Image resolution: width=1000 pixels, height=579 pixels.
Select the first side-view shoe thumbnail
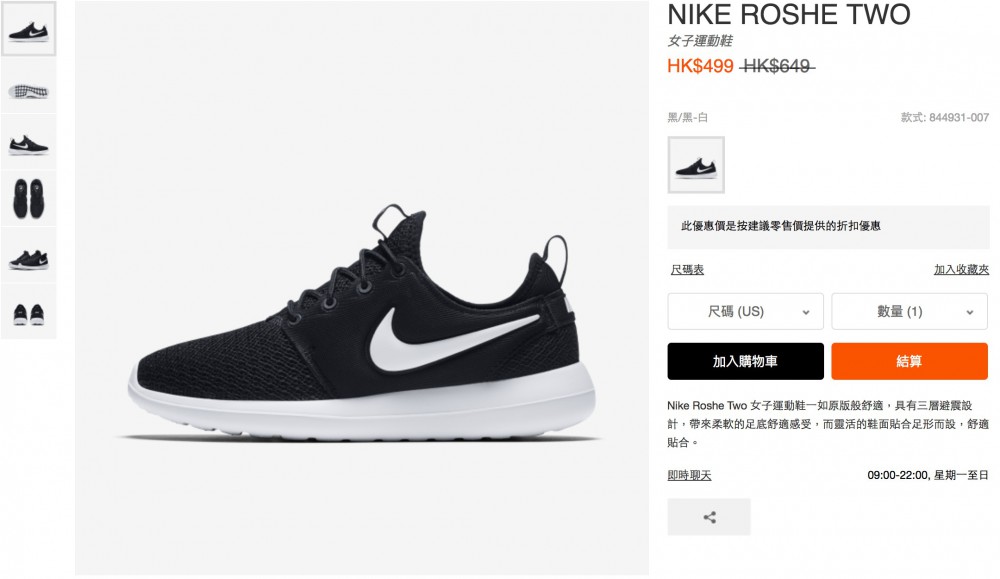(29, 29)
